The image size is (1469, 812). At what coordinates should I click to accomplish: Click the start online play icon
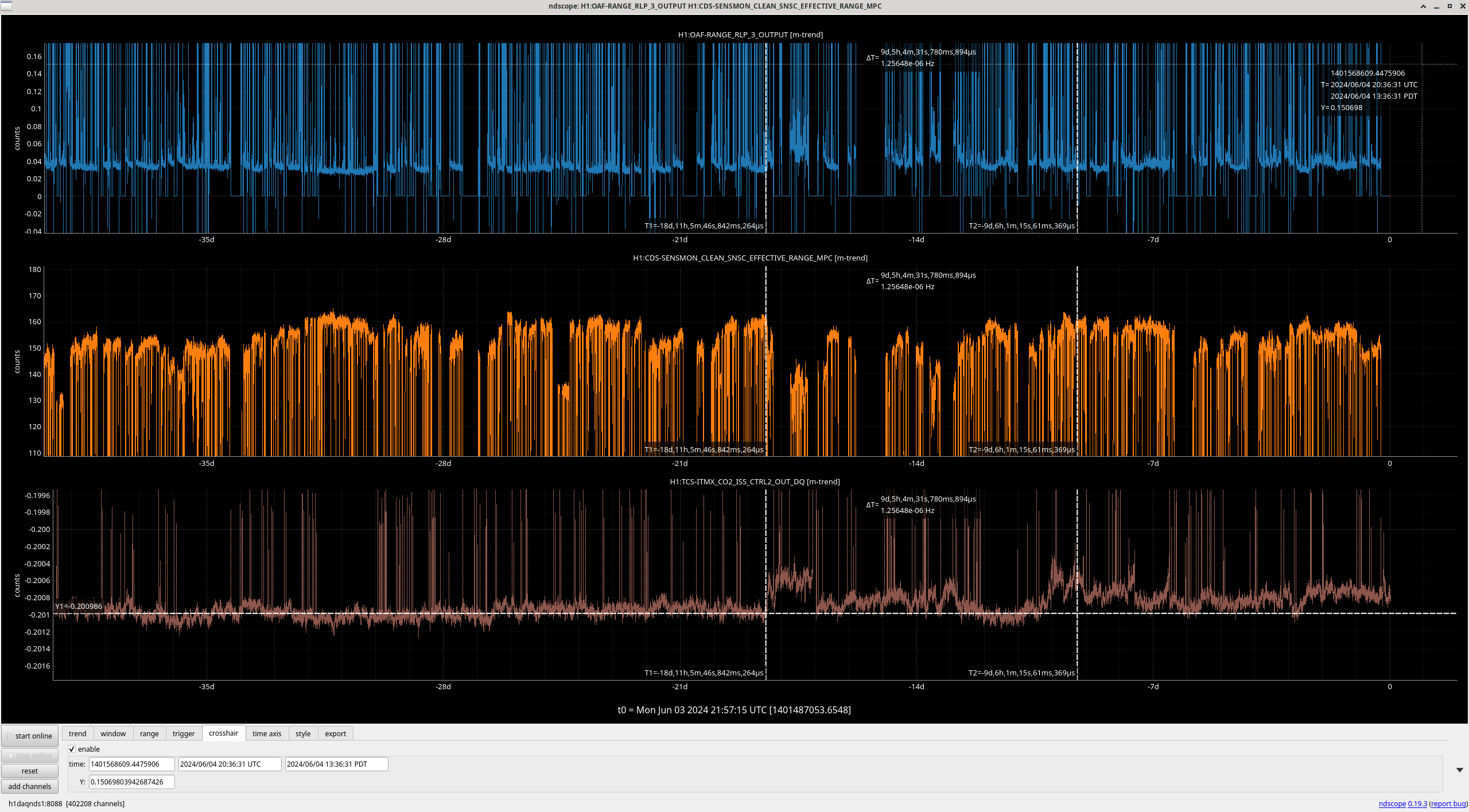tap(9, 736)
